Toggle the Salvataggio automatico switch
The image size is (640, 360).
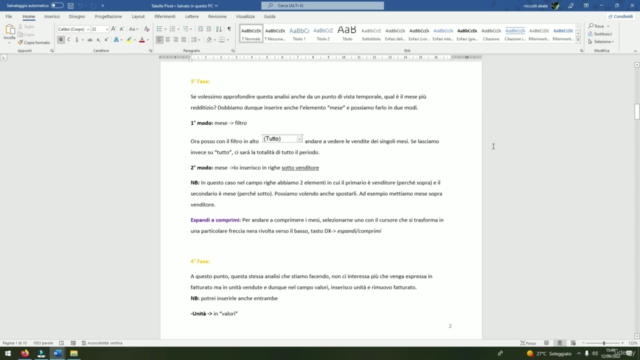coord(57,6)
